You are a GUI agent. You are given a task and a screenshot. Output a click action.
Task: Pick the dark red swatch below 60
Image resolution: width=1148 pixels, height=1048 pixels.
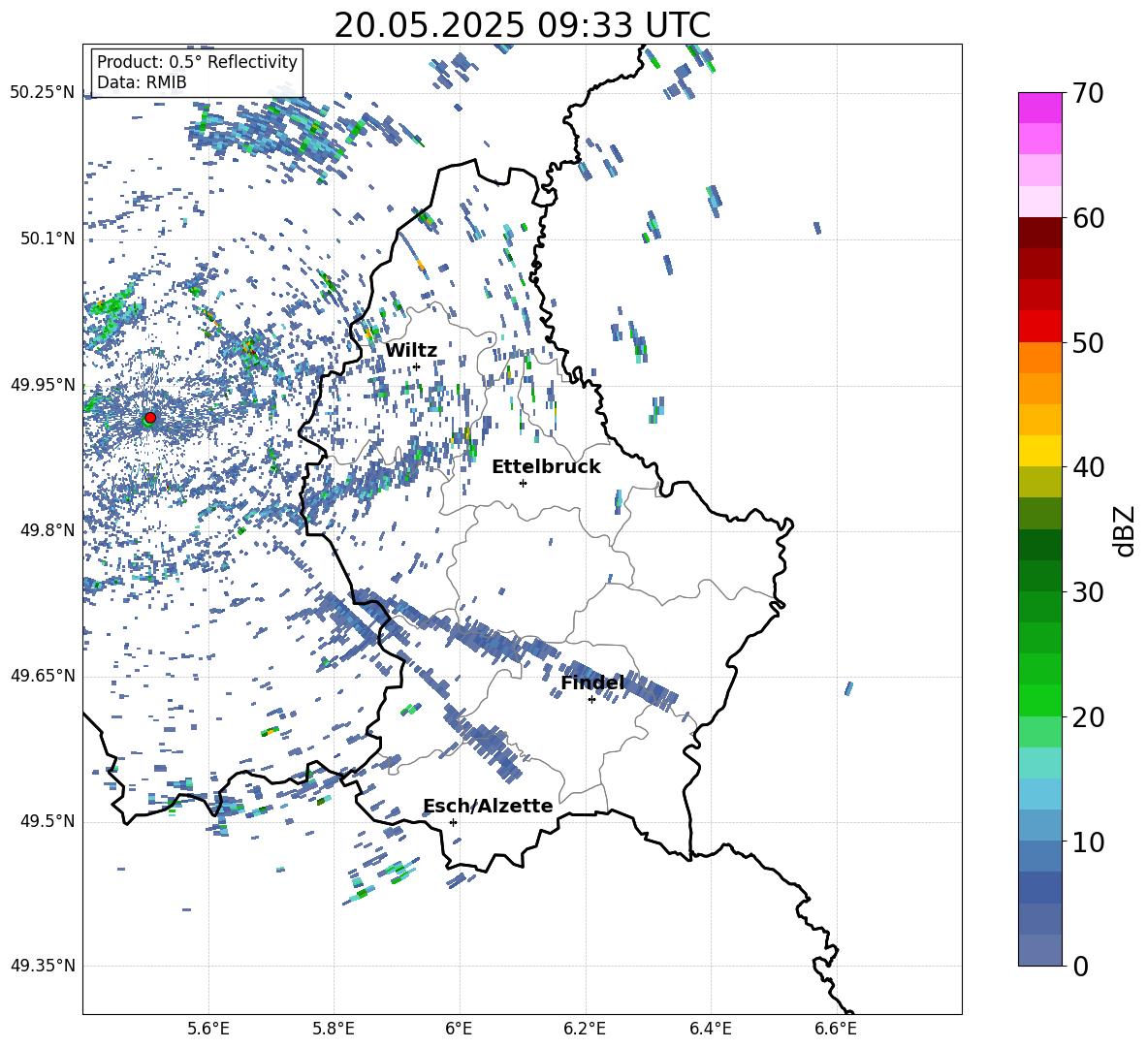[x=1039, y=233]
